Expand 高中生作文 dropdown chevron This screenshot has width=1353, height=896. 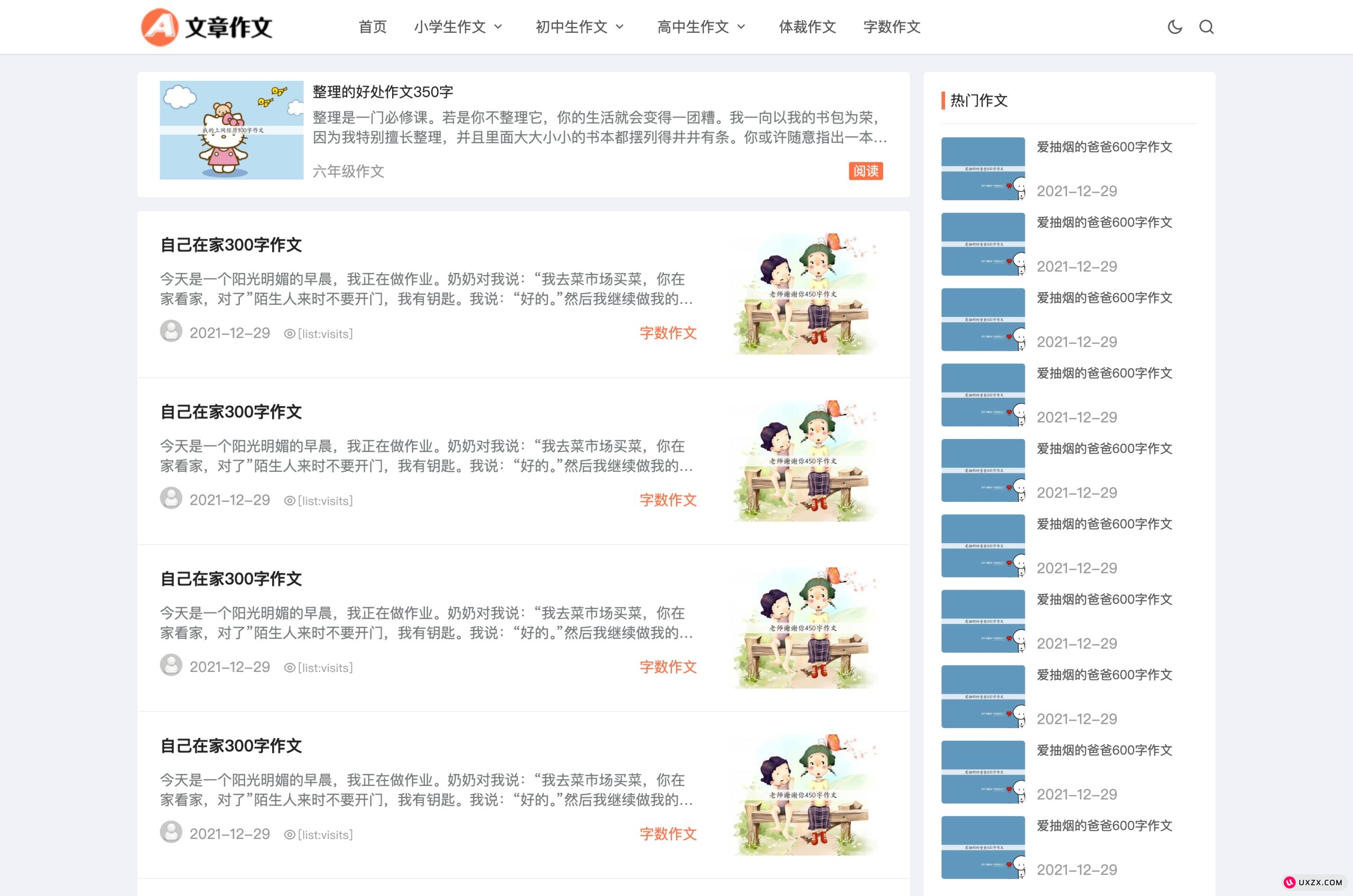pyautogui.click(x=742, y=27)
